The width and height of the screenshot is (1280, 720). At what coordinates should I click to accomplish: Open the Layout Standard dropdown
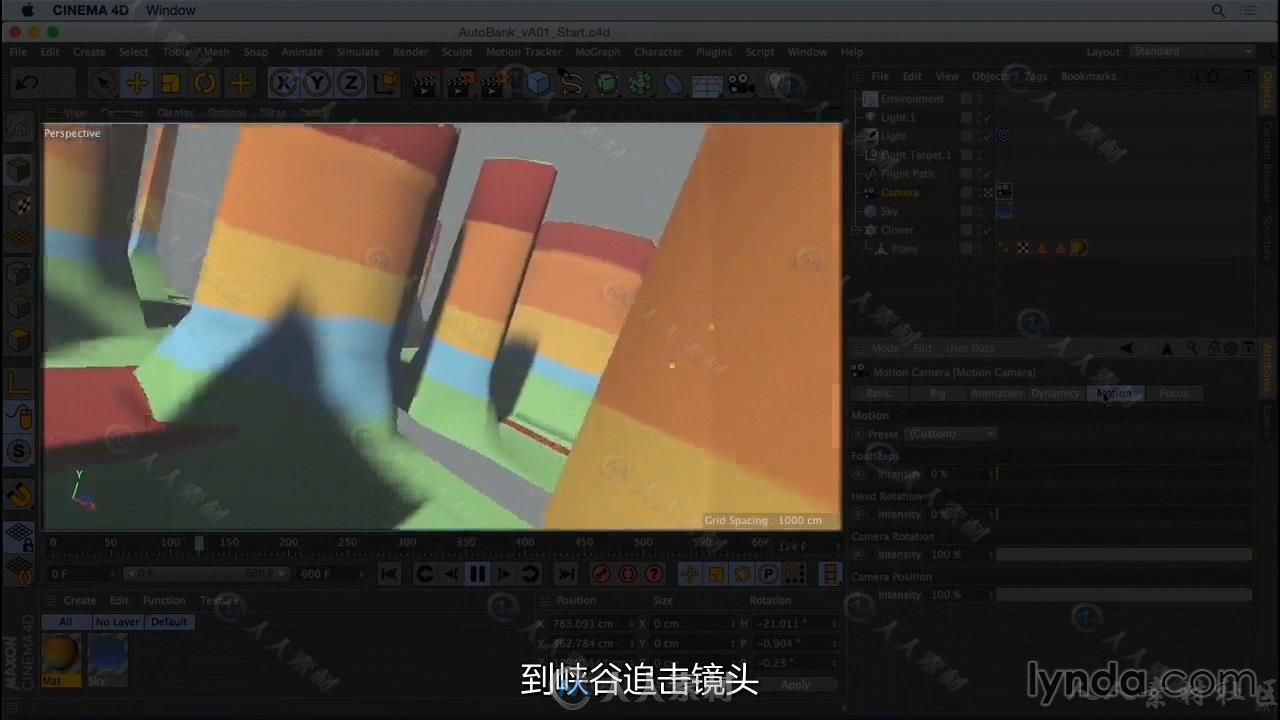click(1192, 51)
